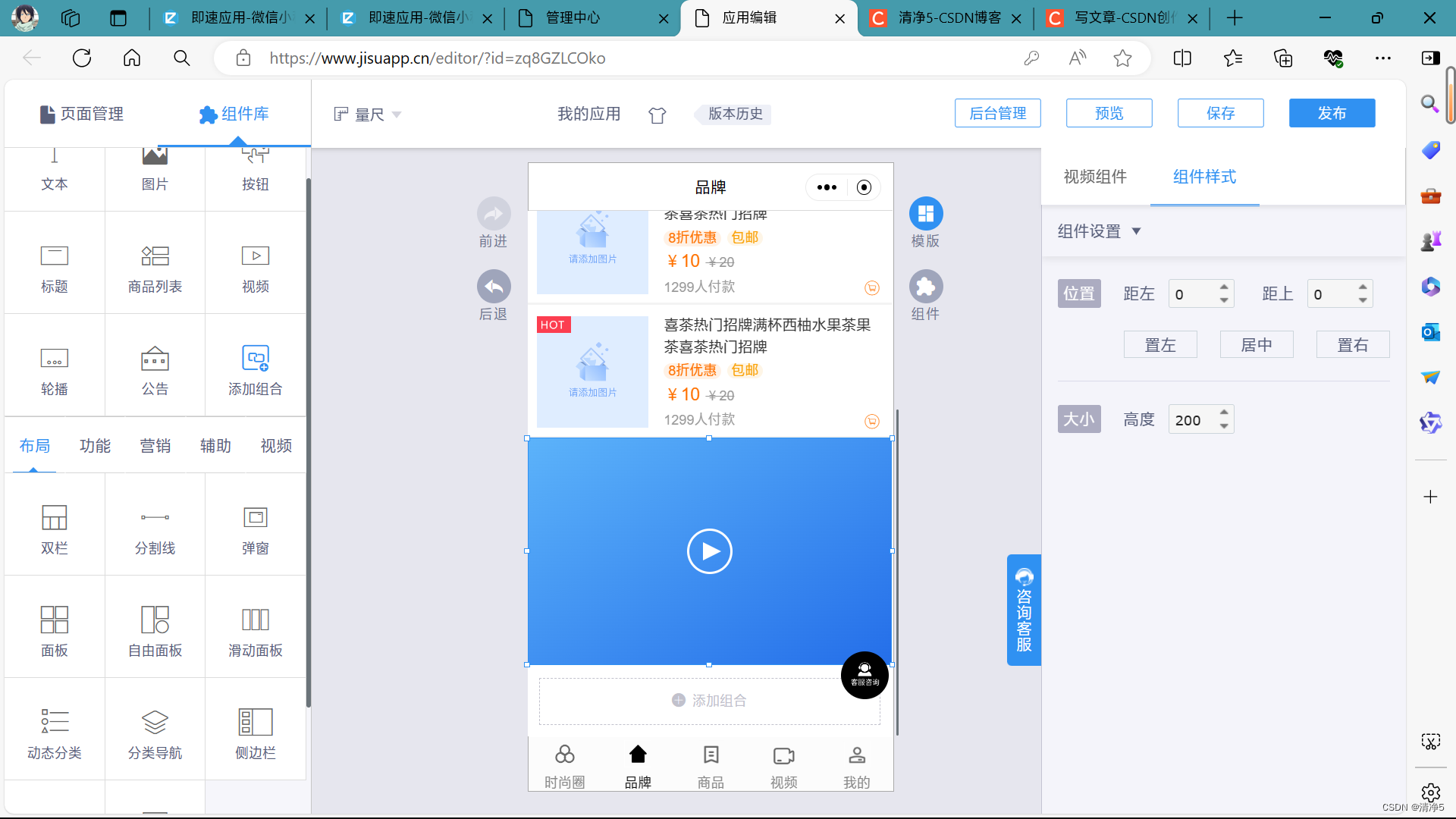Pick the 分割线 divider component
The height and width of the screenshot is (819, 1456).
coord(155,529)
